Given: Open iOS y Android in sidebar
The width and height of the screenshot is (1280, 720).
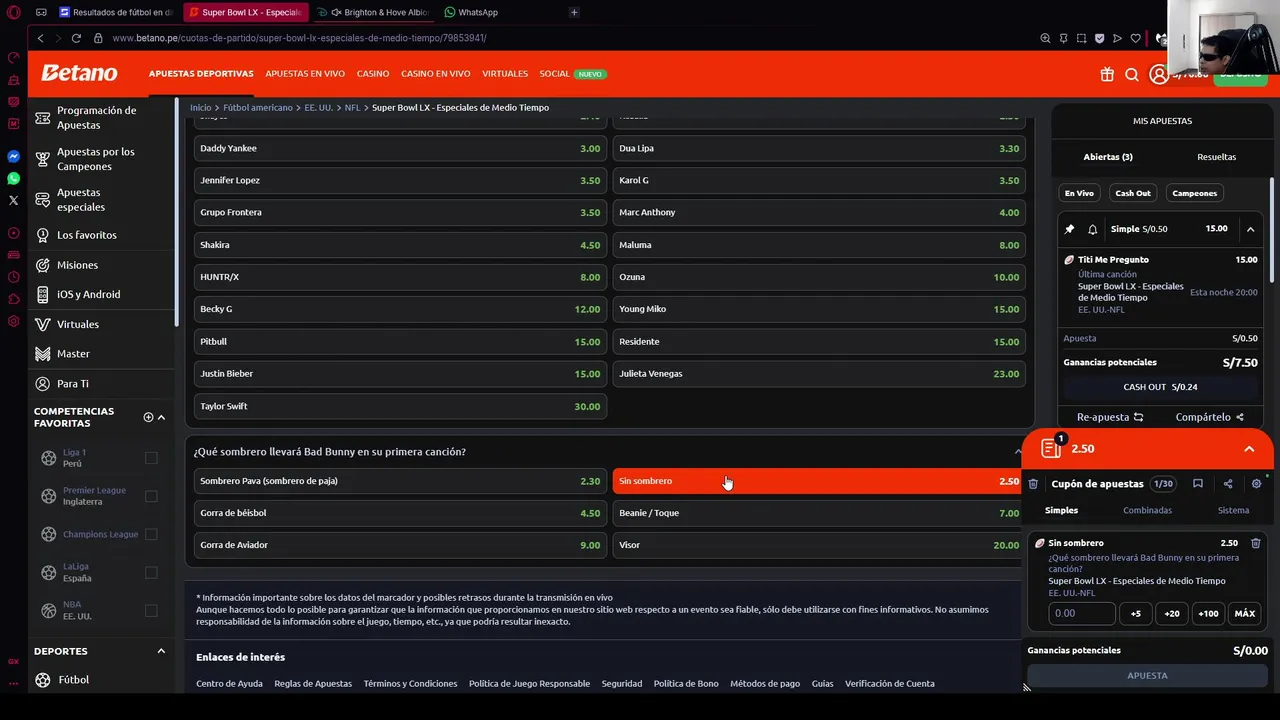Looking at the screenshot, I should tap(87, 294).
